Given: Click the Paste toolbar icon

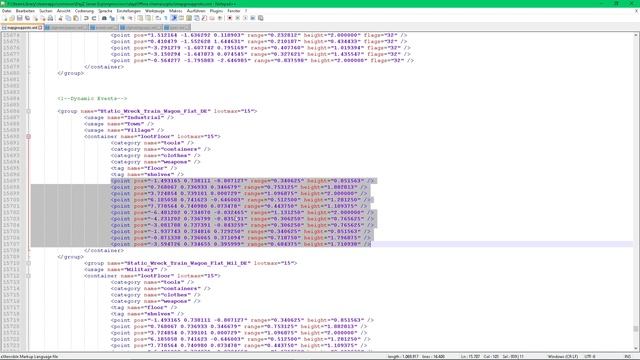Looking at the screenshot, I should [x=76, y=18].
